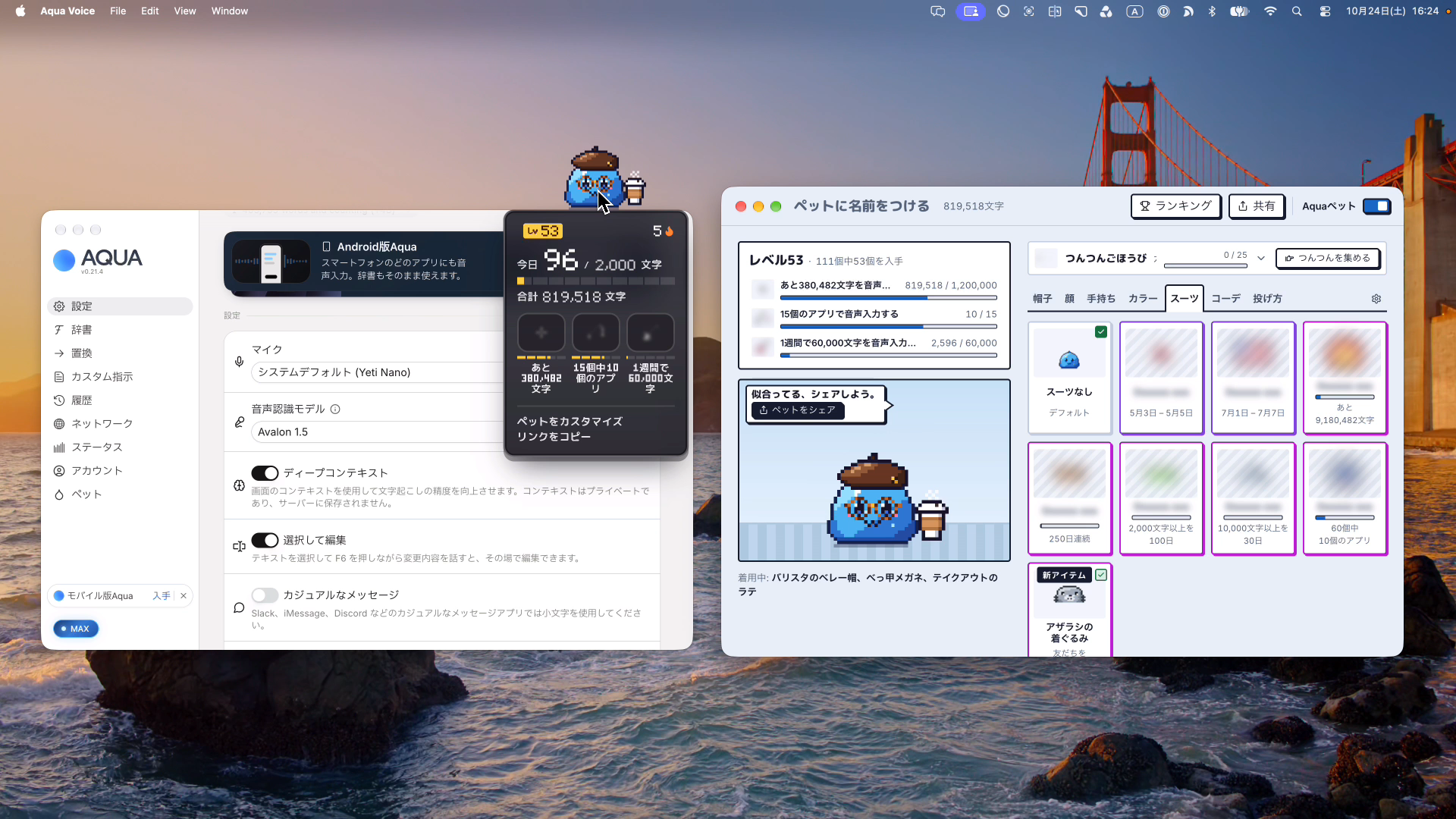
Task: Open the 辞書 sidebar item
Action: (120, 330)
